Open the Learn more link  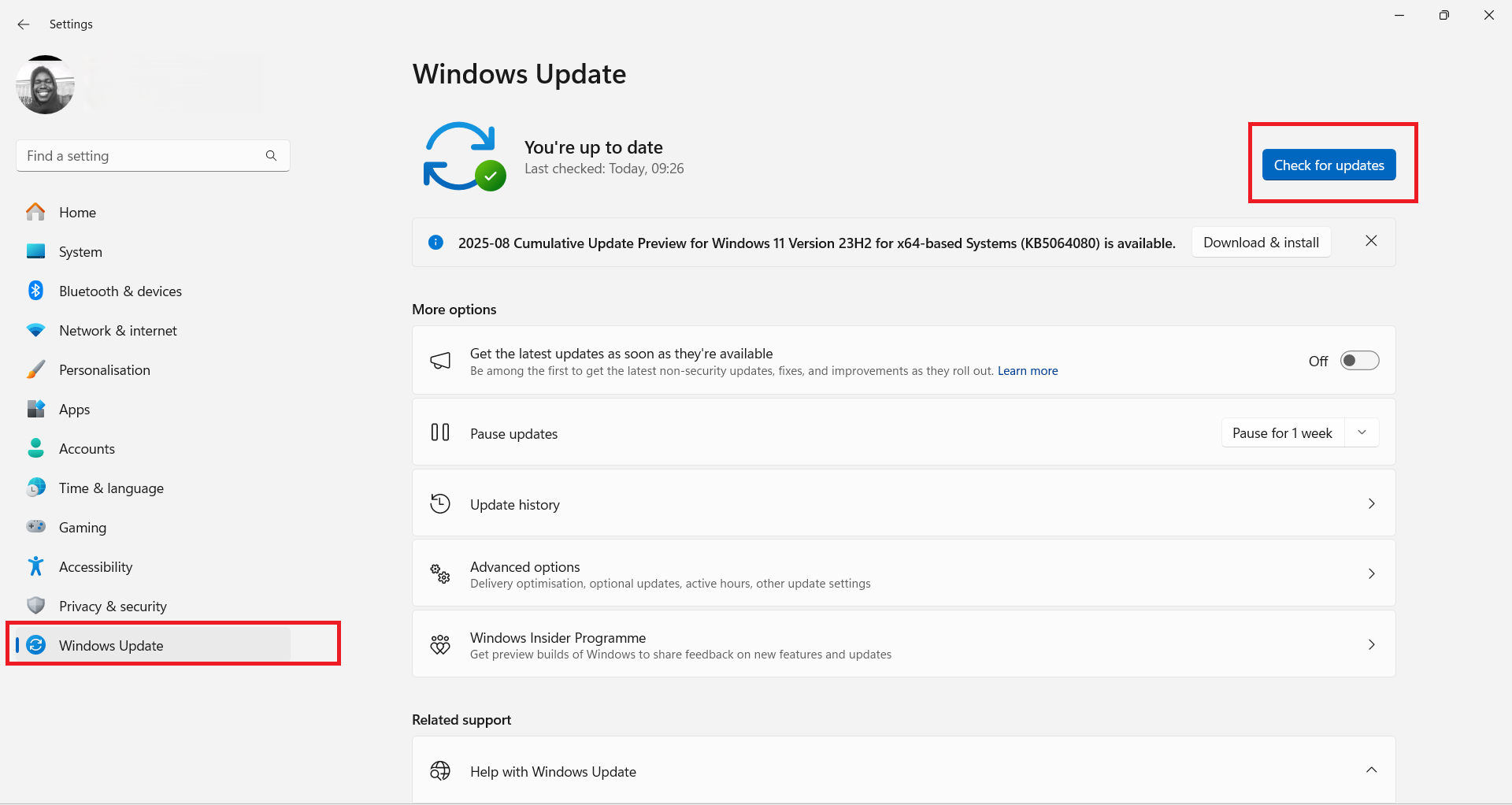(x=1028, y=371)
